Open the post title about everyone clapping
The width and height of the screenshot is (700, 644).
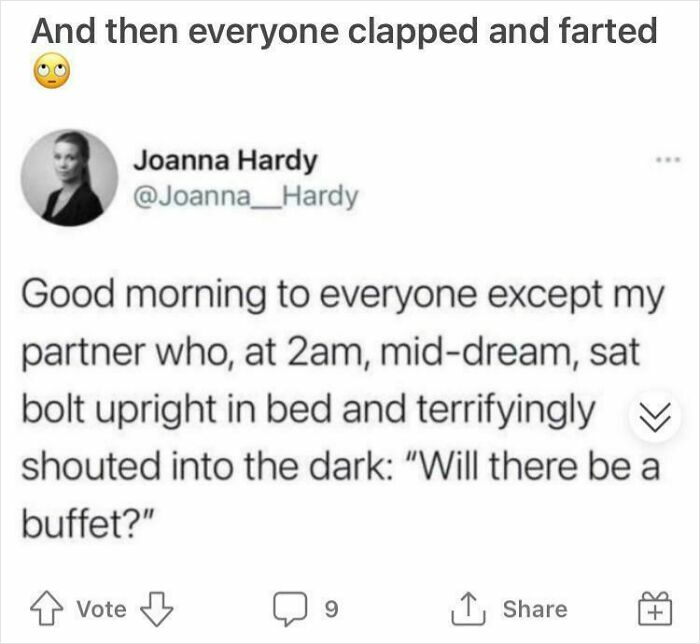click(x=344, y=31)
